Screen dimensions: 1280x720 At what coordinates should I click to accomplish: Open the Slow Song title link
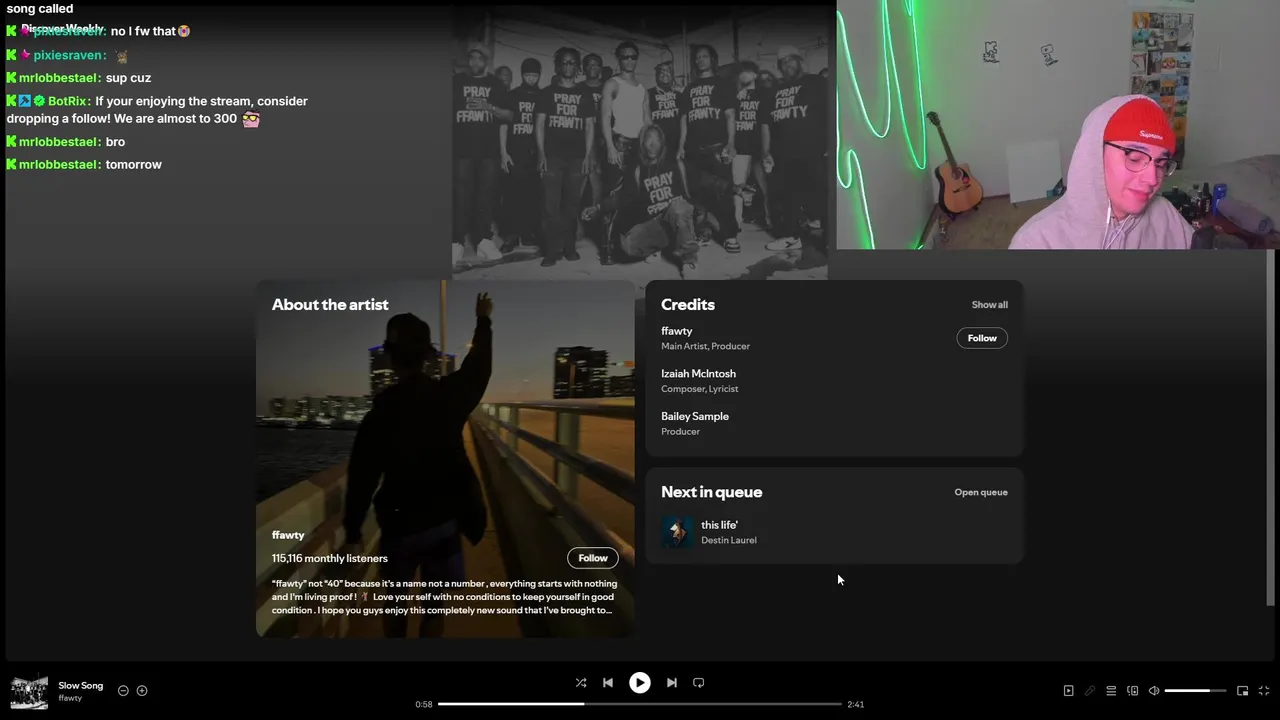81,686
